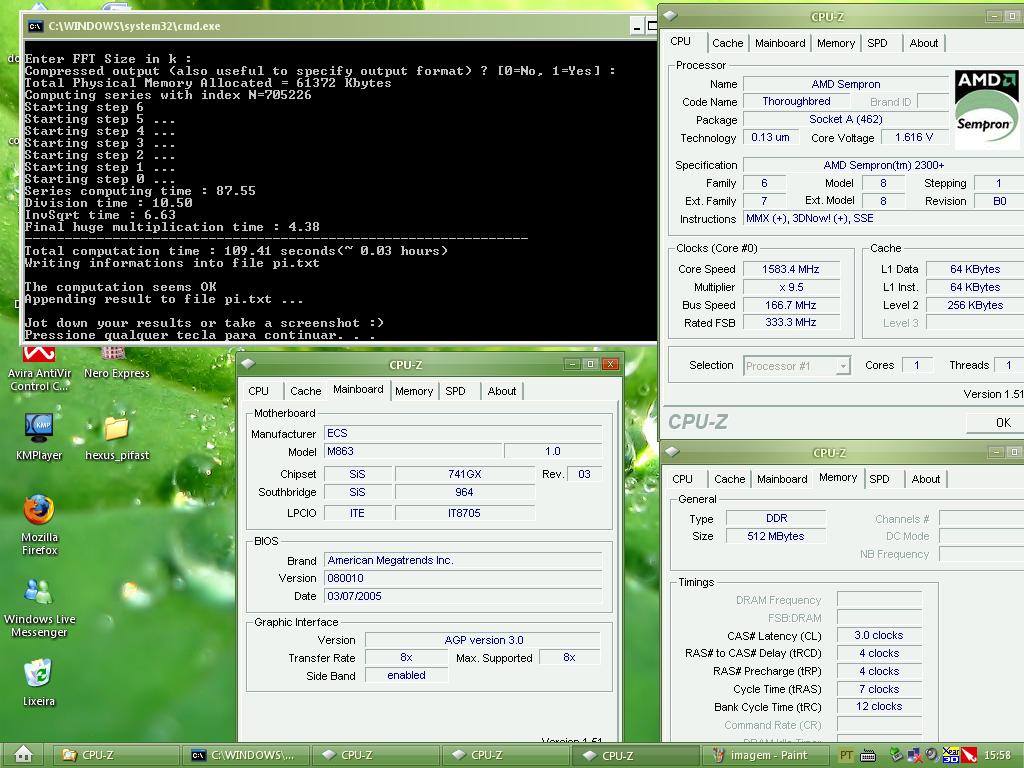Close the CPU-Z Mainboard window
The width and height of the screenshot is (1024, 768).
pyautogui.click(x=610, y=364)
